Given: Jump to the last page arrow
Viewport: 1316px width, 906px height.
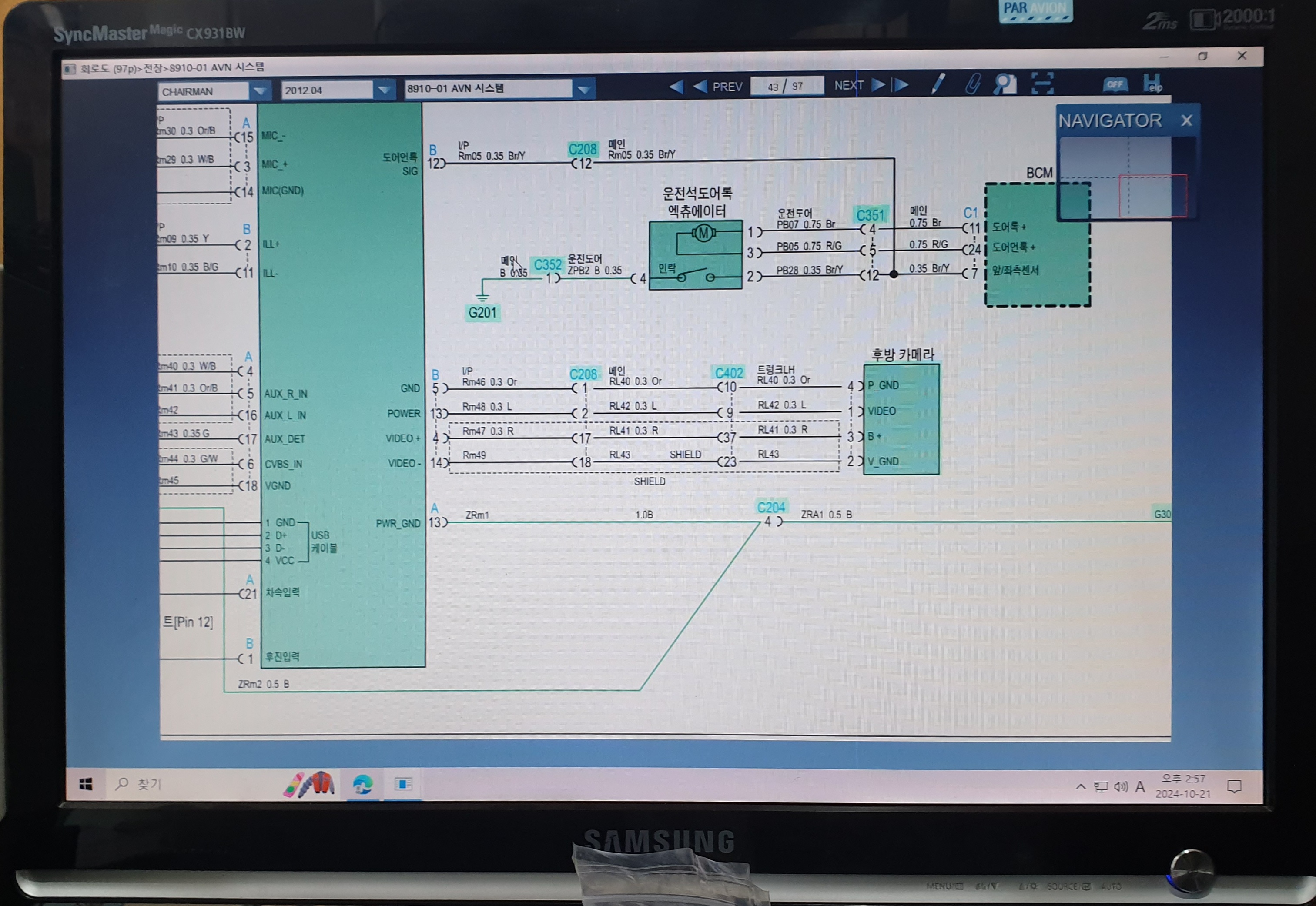Looking at the screenshot, I should click(901, 85).
